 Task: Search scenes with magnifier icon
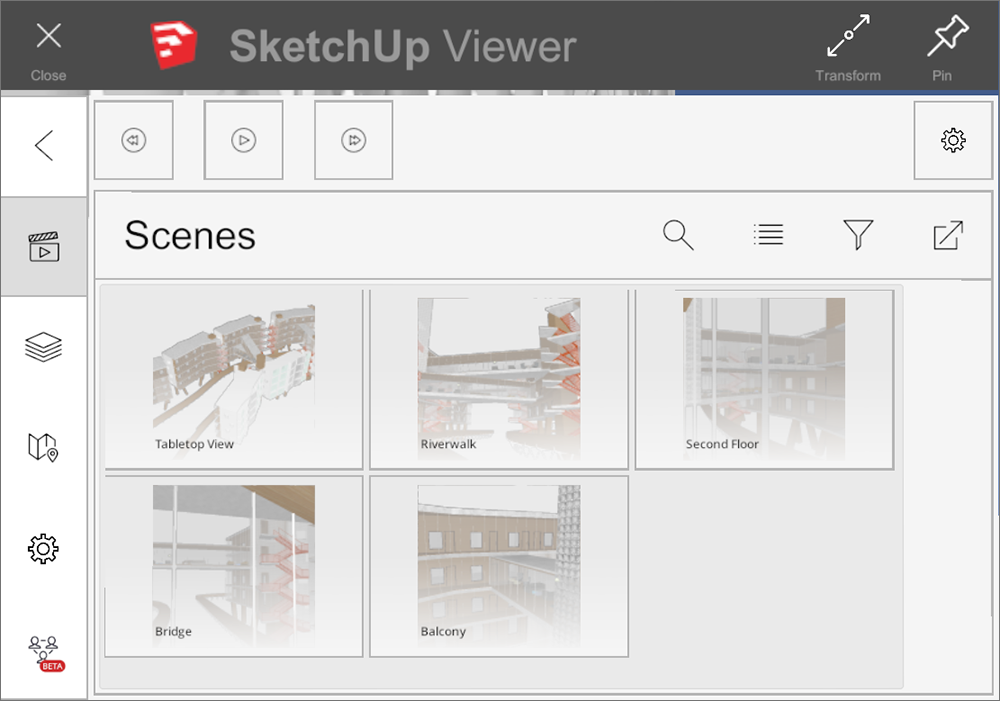pyautogui.click(x=678, y=235)
